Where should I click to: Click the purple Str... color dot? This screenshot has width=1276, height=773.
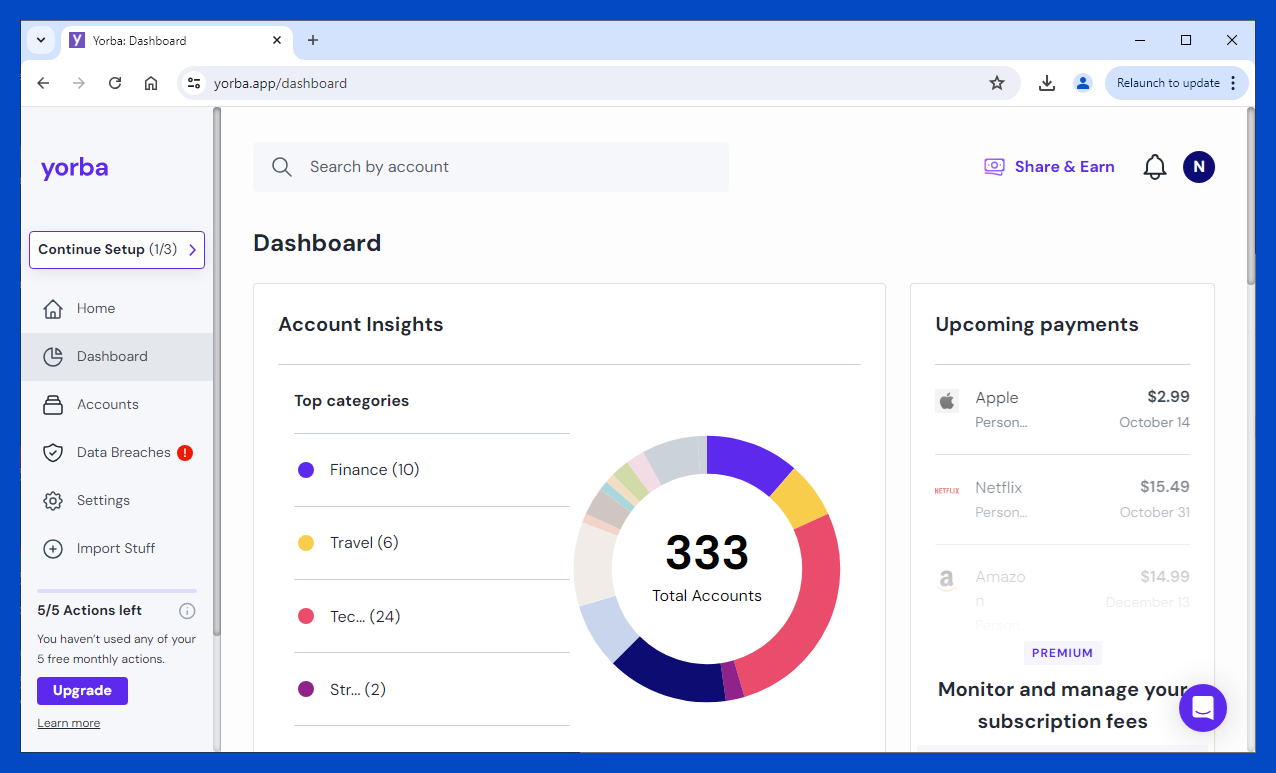pyautogui.click(x=306, y=690)
